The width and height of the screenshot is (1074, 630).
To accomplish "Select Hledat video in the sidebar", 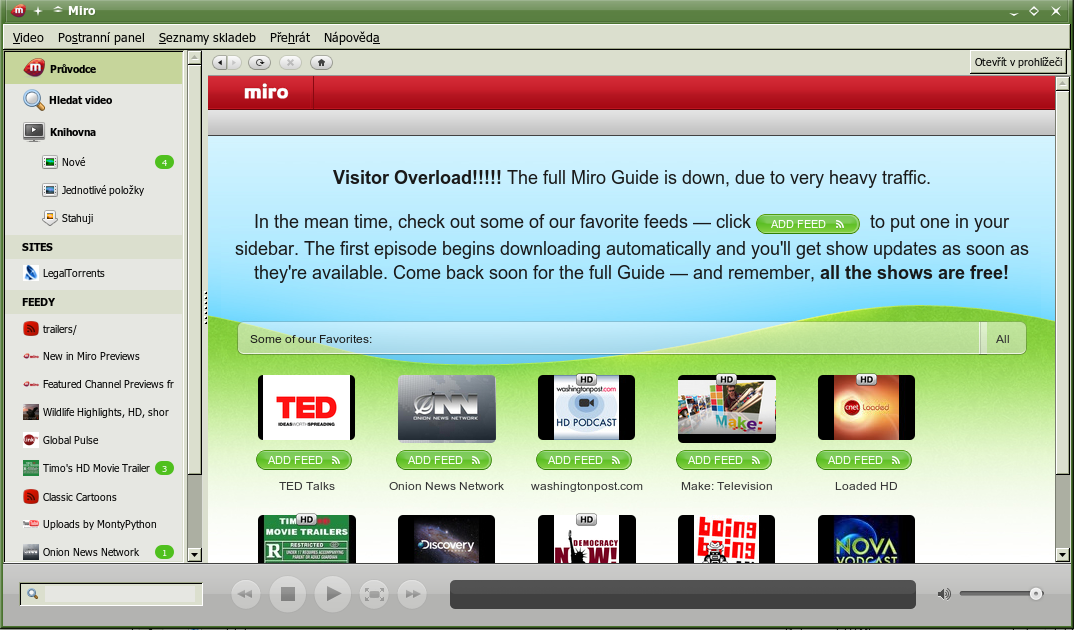I will coord(94,100).
